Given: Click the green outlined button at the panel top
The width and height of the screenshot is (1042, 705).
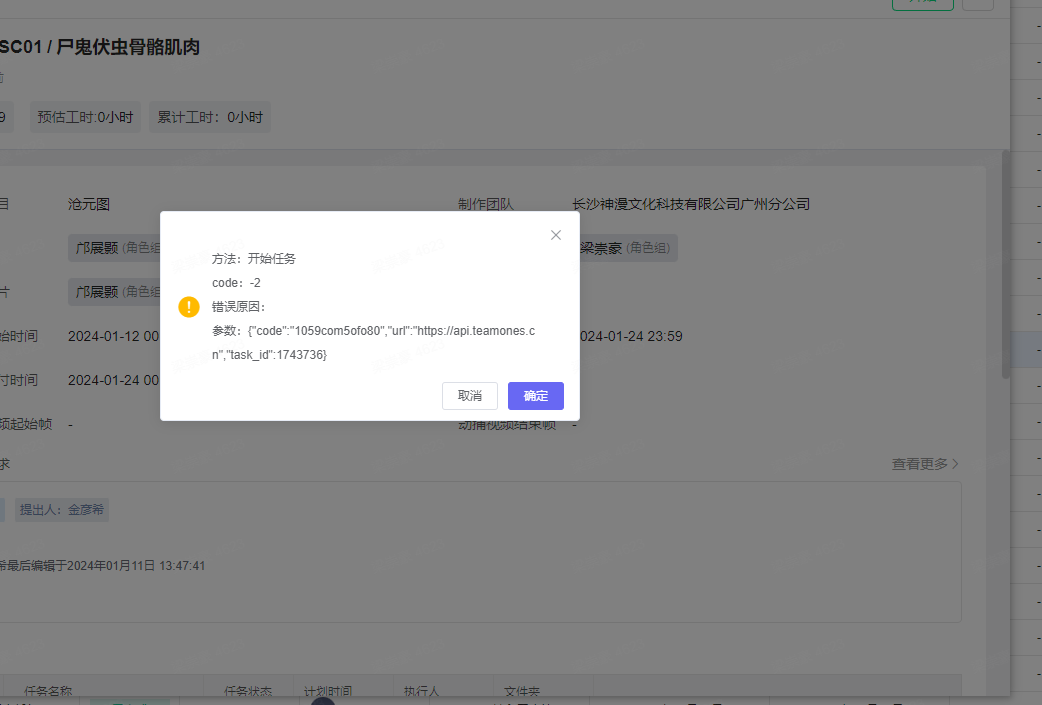Looking at the screenshot, I should 922,3.
